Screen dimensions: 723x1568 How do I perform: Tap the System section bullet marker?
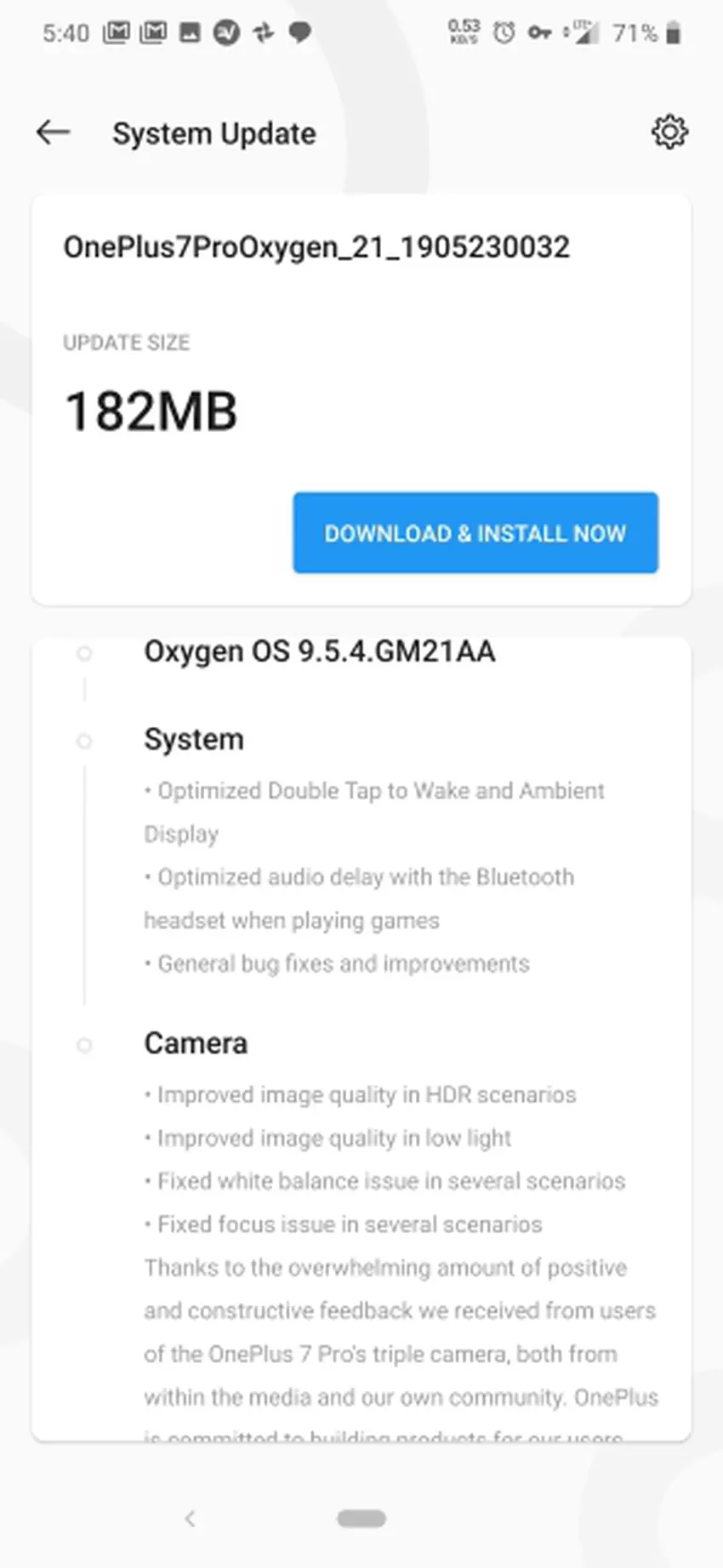(84, 741)
